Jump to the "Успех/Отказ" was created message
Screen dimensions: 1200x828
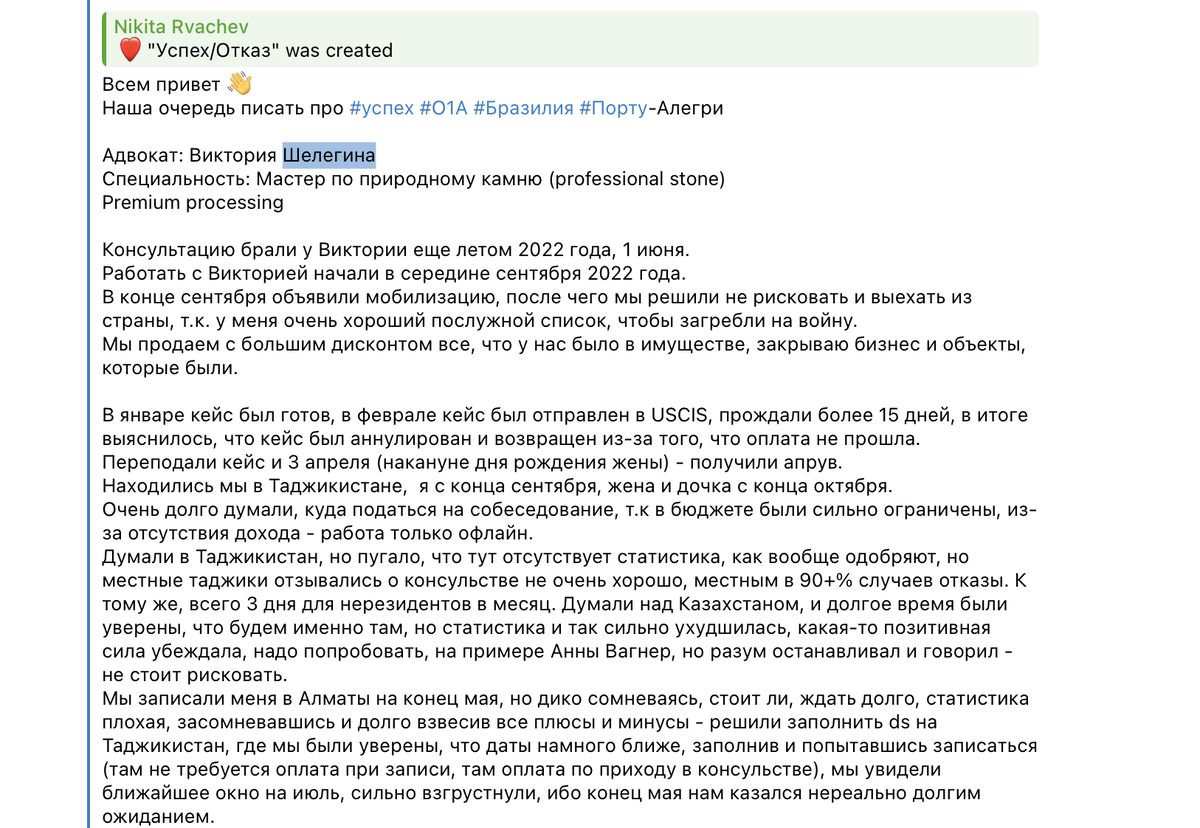coord(268,50)
